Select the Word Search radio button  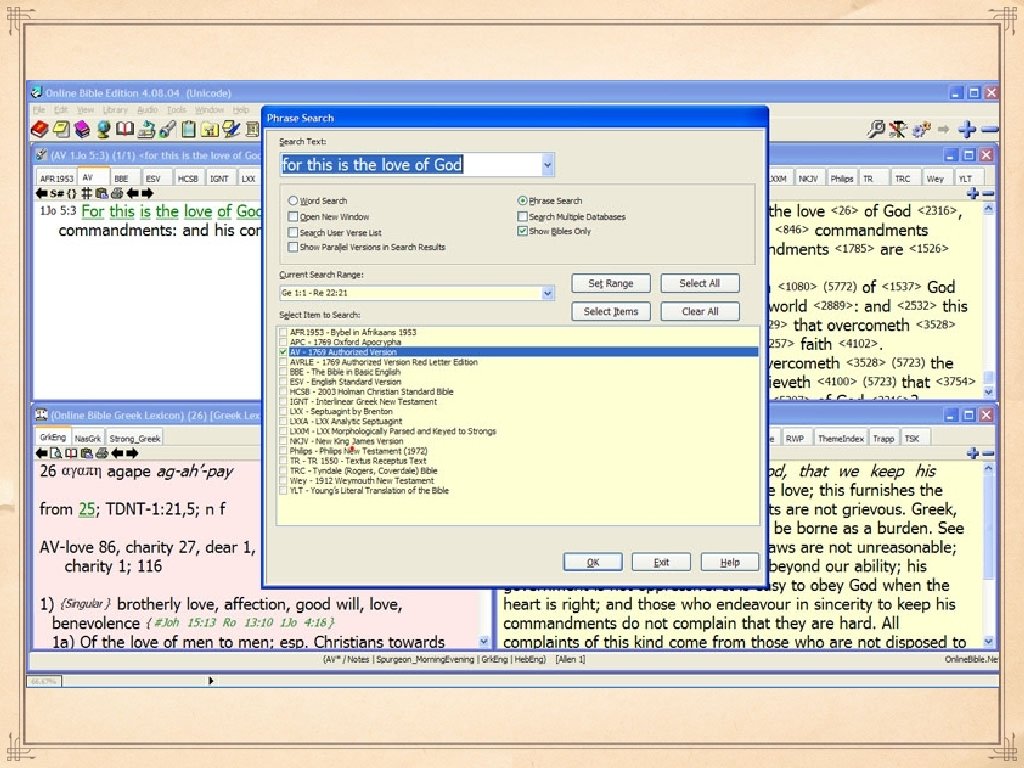(x=293, y=200)
